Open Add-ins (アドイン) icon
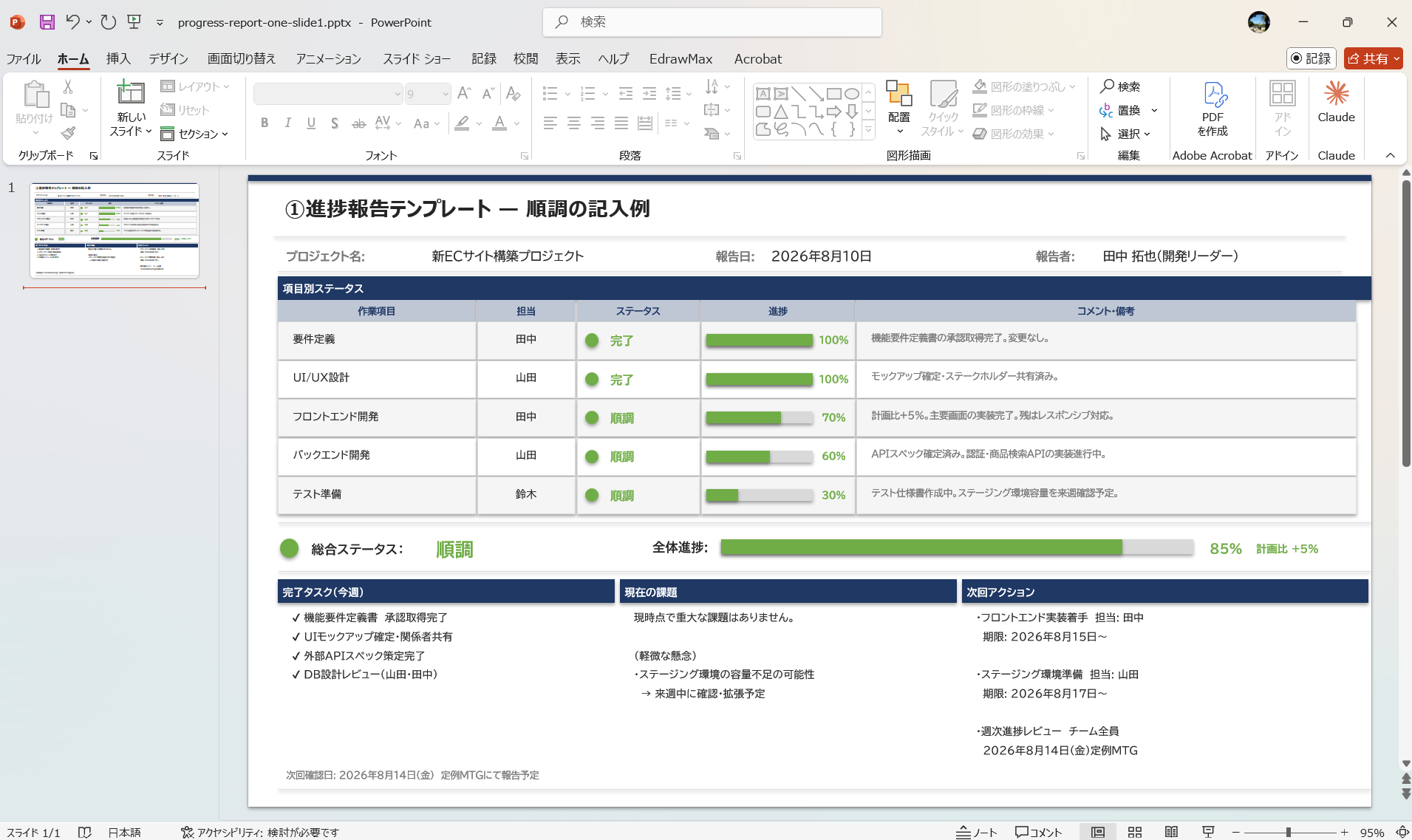 click(x=1282, y=109)
